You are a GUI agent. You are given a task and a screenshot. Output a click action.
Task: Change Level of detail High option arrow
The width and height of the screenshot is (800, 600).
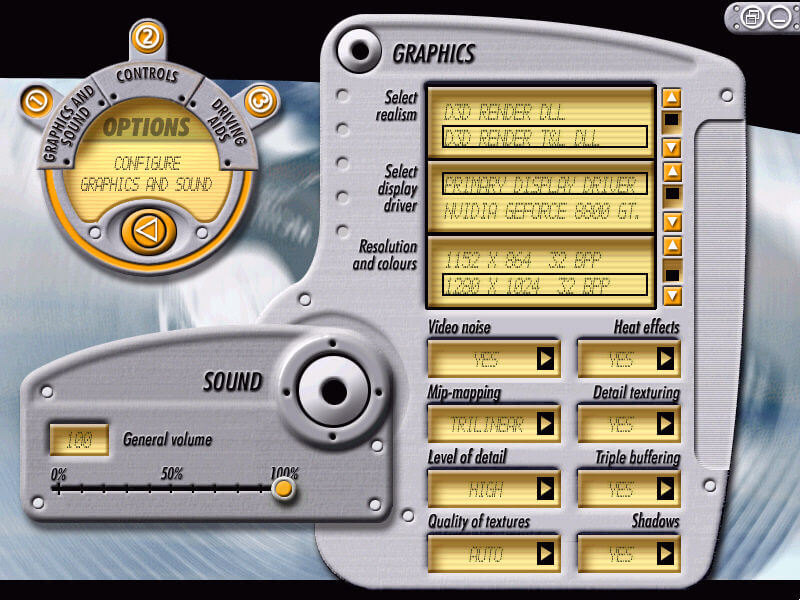tap(545, 489)
